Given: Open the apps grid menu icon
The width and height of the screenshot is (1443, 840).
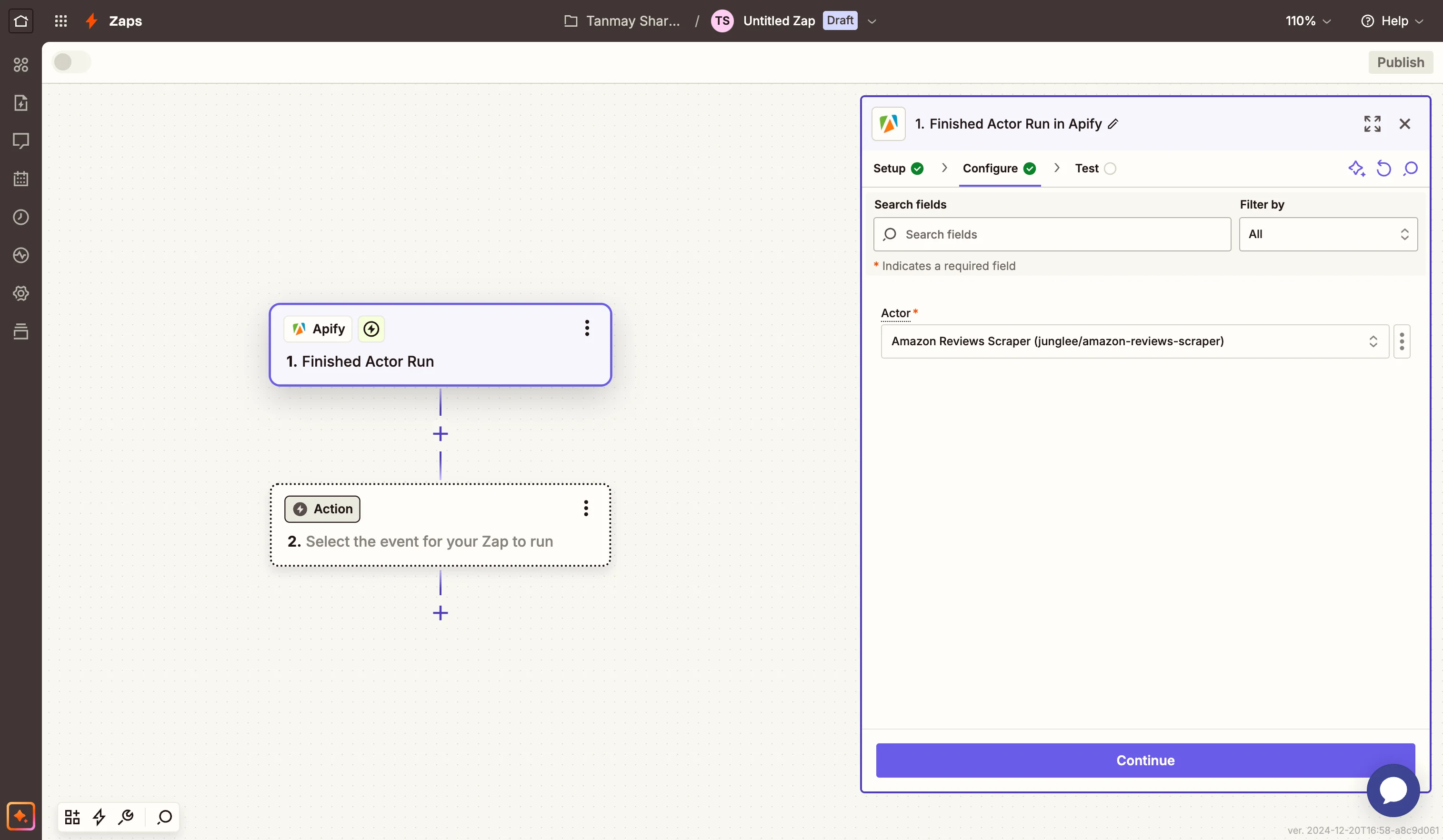Looking at the screenshot, I should pyautogui.click(x=60, y=20).
